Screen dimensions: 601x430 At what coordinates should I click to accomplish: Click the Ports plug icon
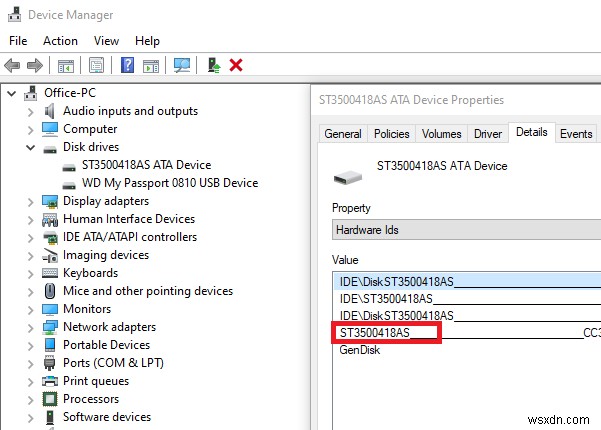click(49, 363)
